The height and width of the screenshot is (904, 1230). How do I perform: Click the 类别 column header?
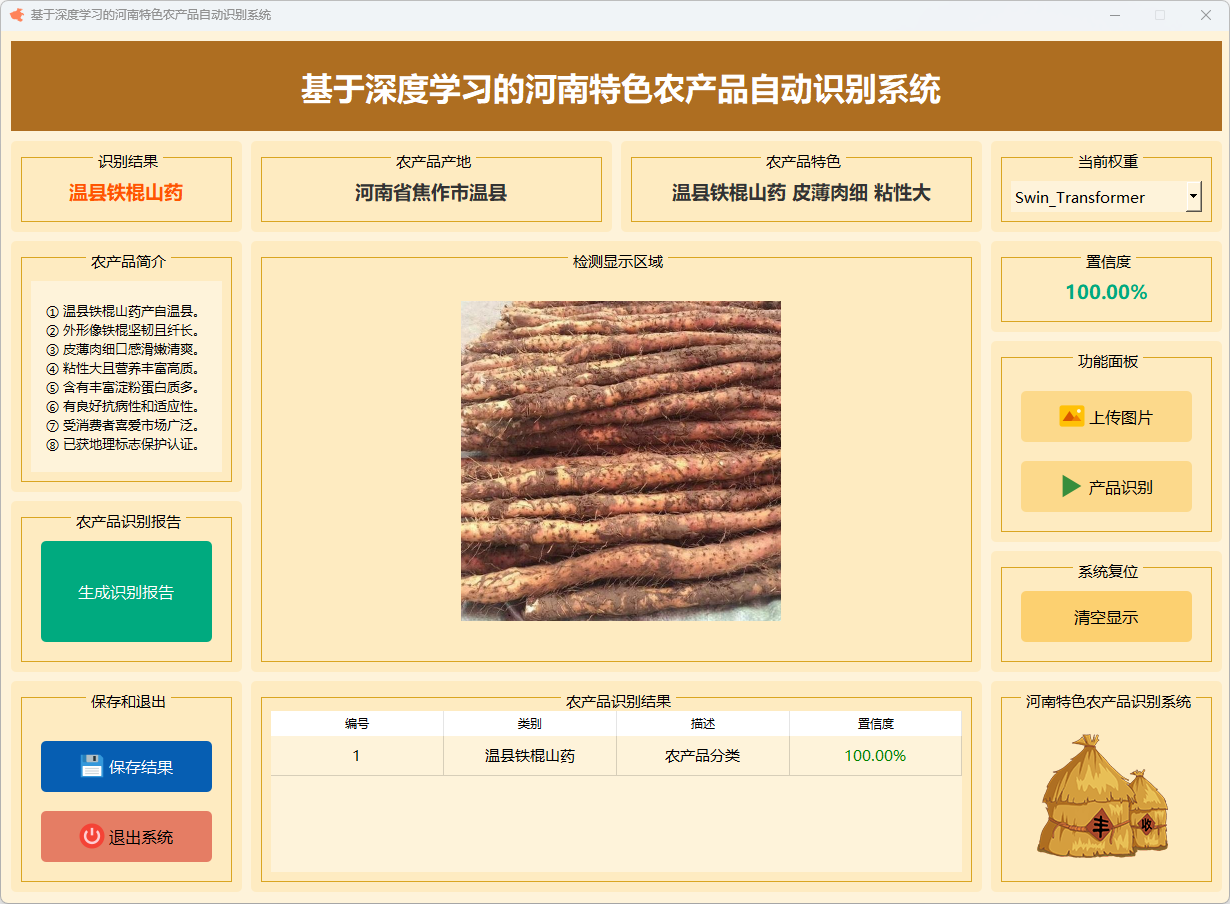pyautogui.click(x=530, y=724)
